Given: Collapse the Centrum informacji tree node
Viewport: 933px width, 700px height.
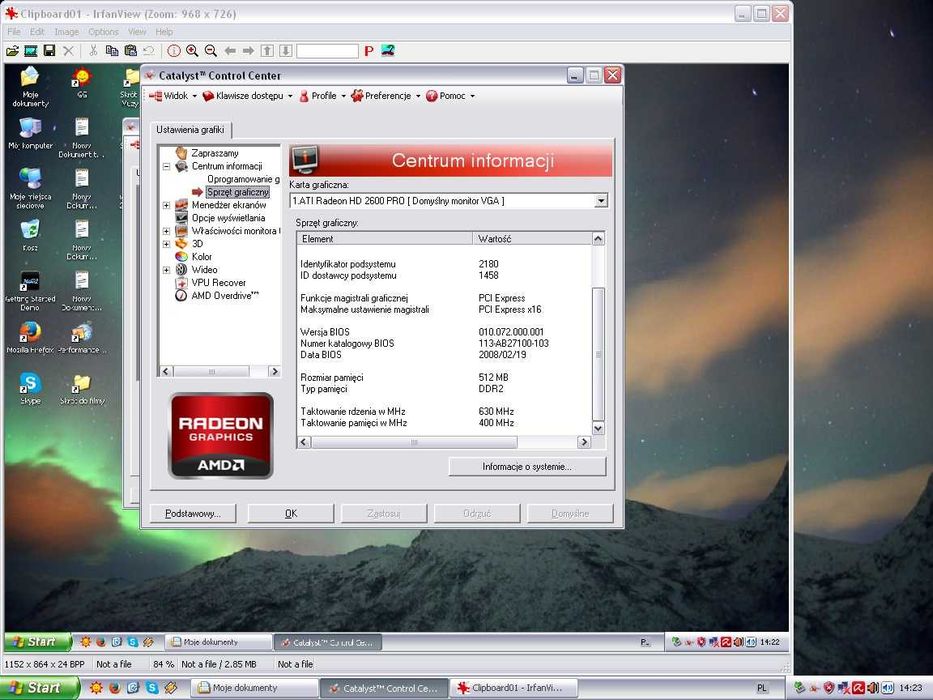Looking at the screenshot, I should 167,167.
